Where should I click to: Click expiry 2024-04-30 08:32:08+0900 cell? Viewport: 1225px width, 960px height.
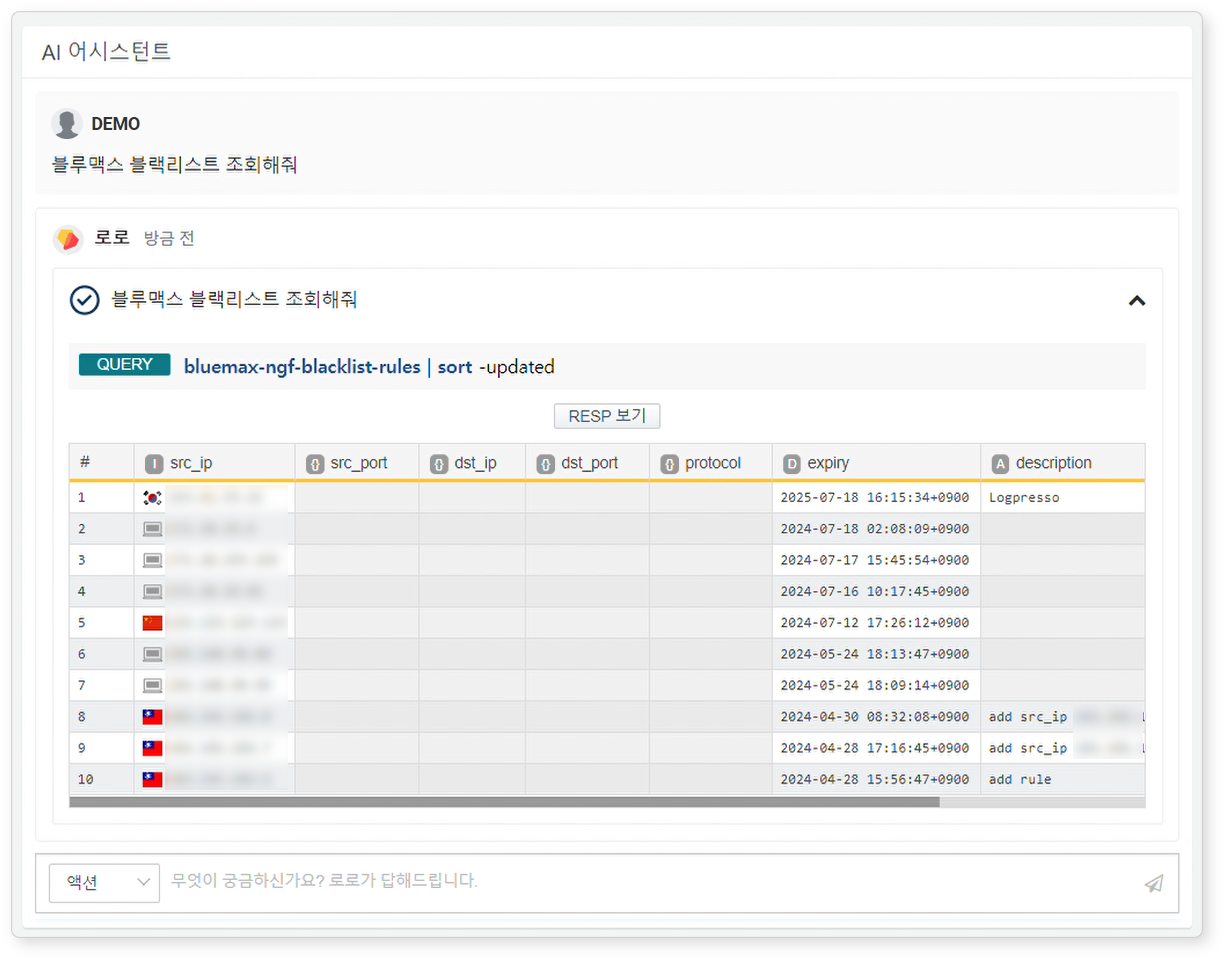876,716
